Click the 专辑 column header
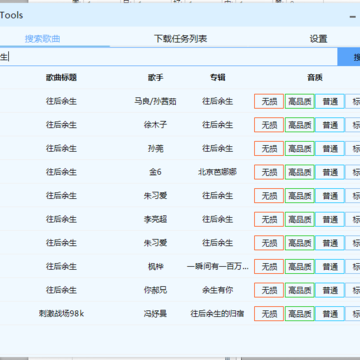The height and width of the screenshot is (360, 360). point(218,78)
